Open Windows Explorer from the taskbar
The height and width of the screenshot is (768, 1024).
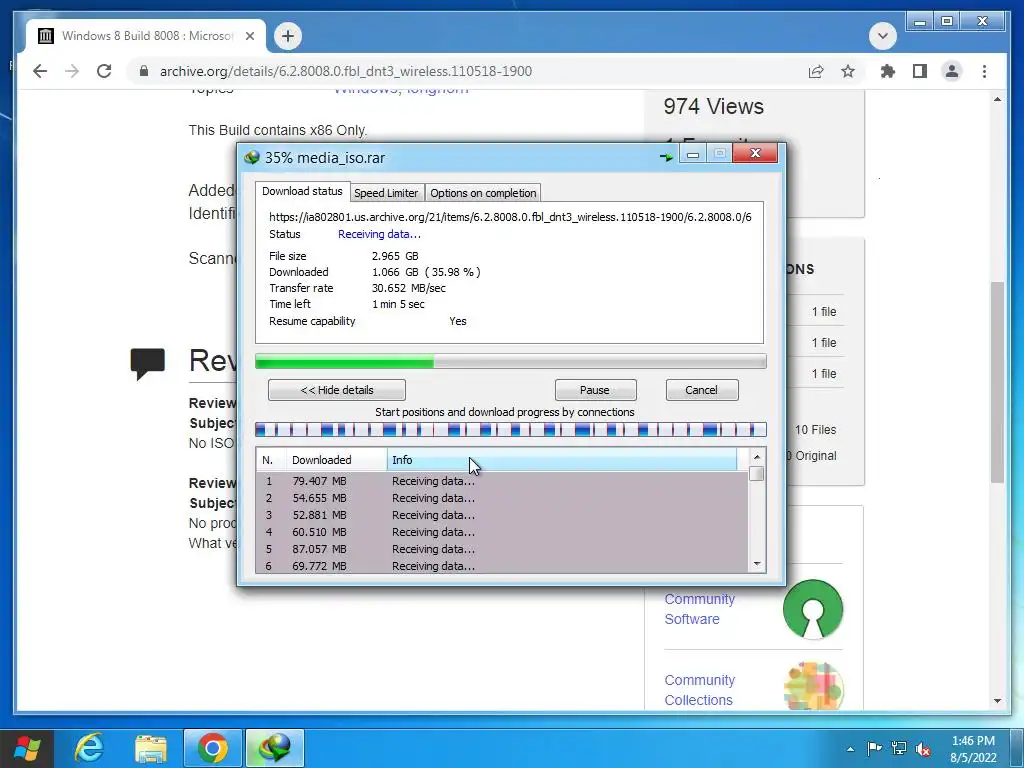coord(150,748)
